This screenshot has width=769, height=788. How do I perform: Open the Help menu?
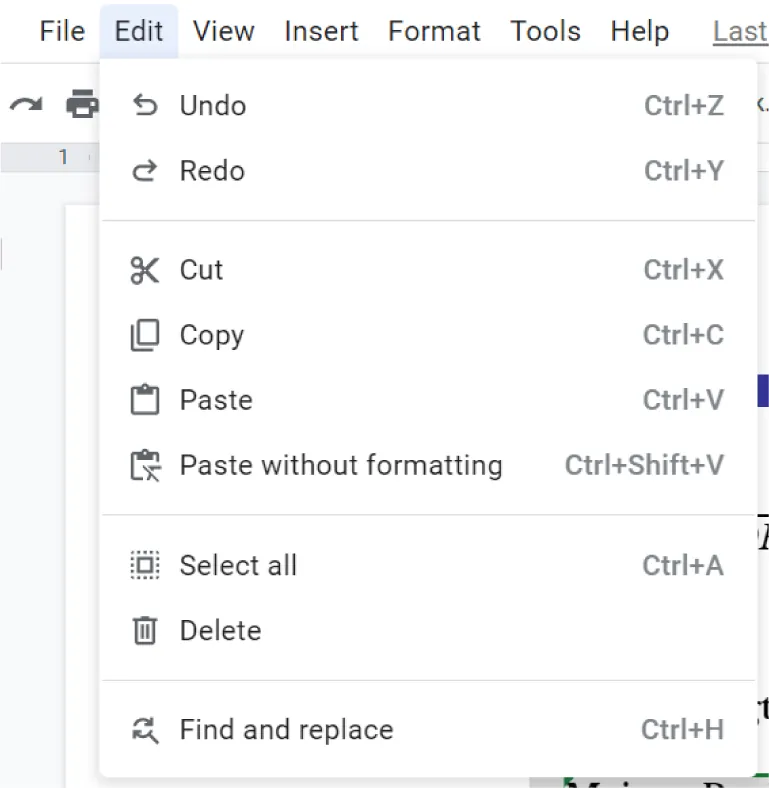pyautogui.click(x=639, y=32)
